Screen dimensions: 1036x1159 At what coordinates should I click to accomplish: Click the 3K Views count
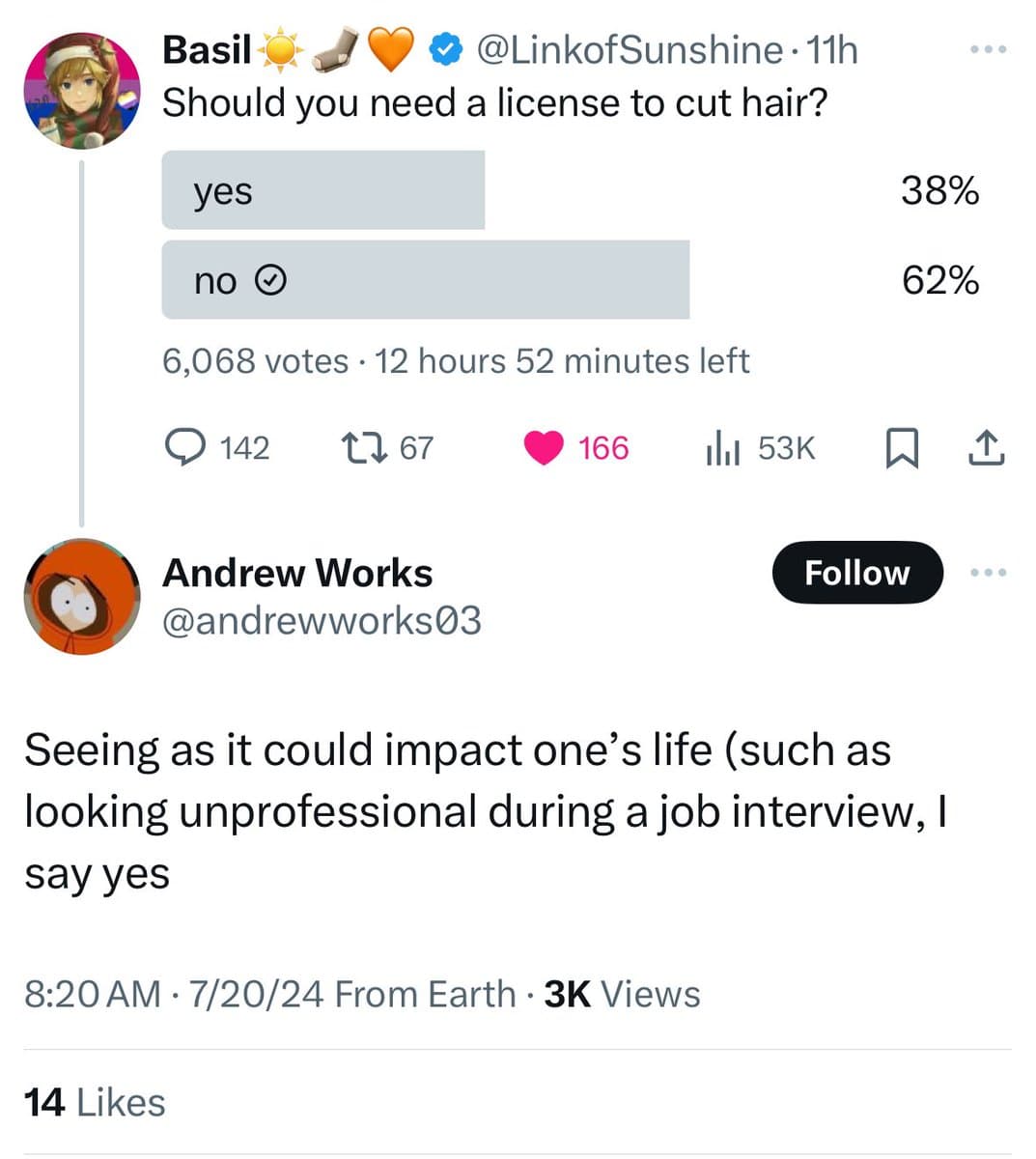tap(623, 994)
